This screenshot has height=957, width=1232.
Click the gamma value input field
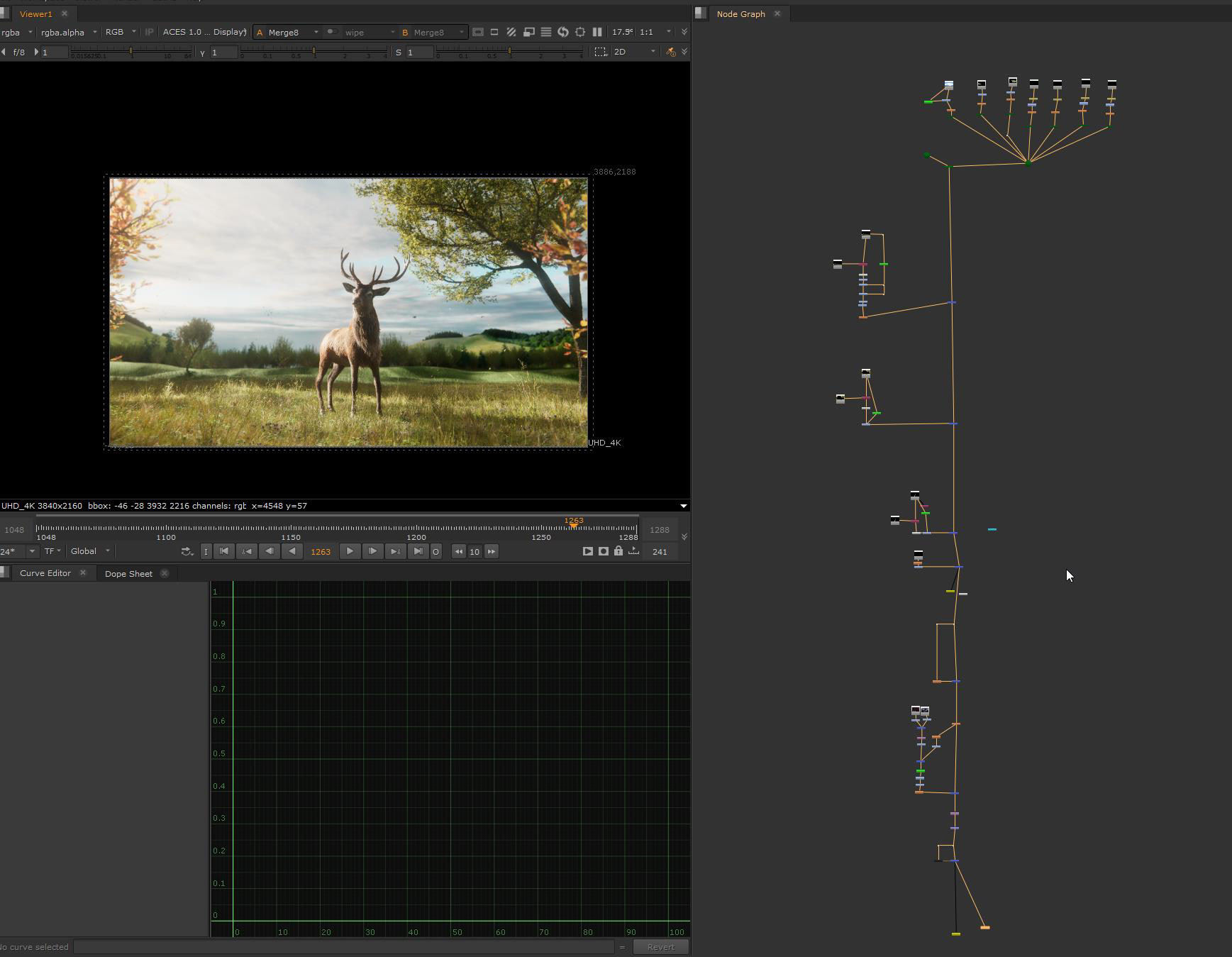[x=223, y=52]
